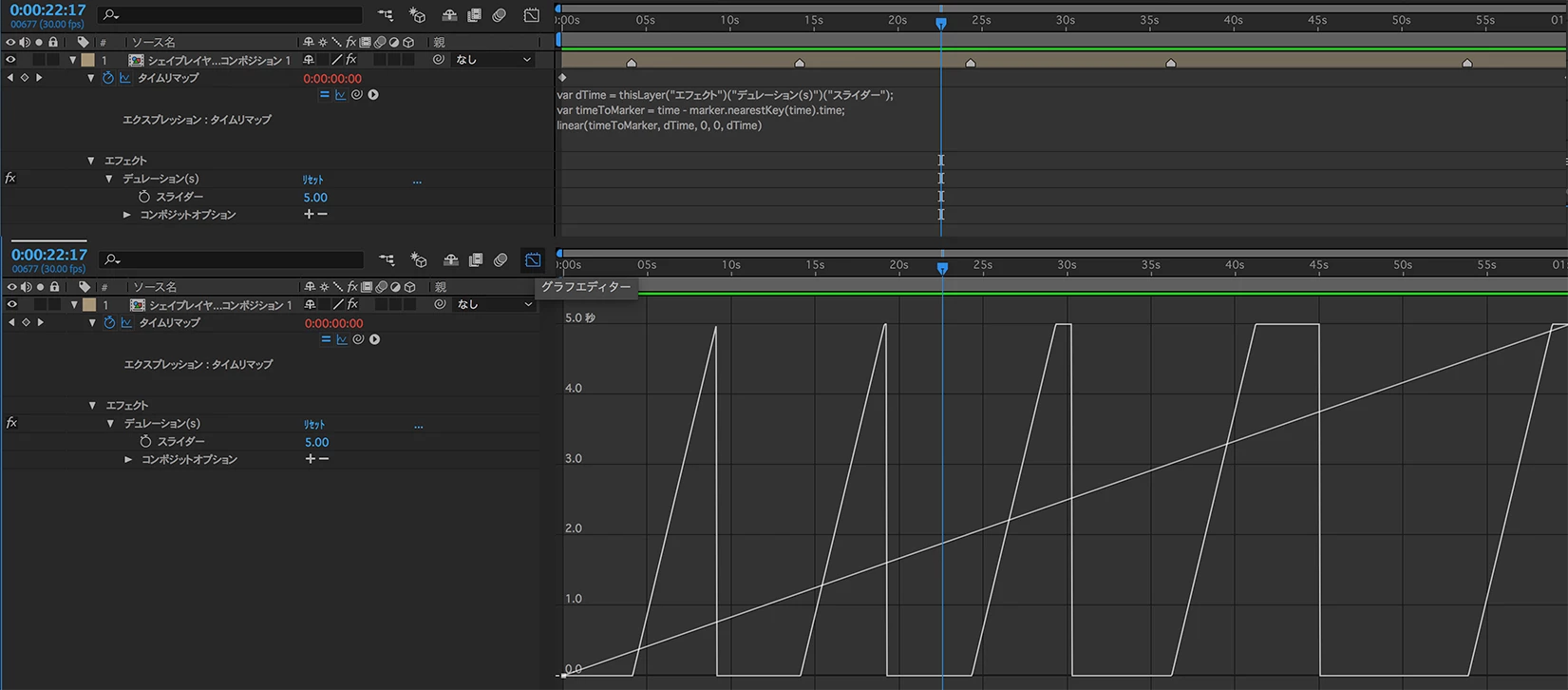Toggle solo box for layer 1 upper panel
Image resolution: width=1568 pixels, height=690 pixels.
click(x=39, y=59)
